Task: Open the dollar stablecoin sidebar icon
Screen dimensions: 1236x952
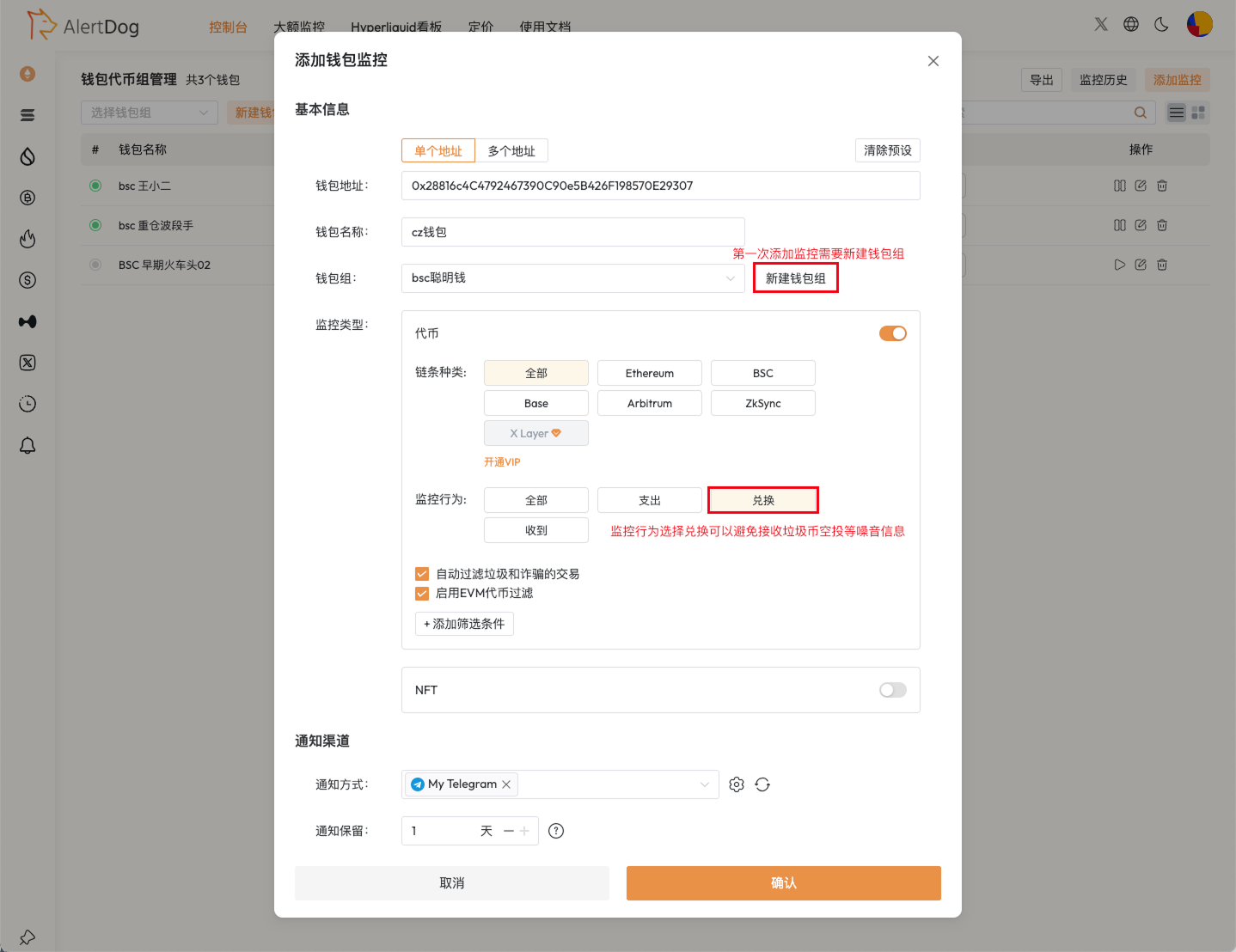Action: [x=28, y=280]
